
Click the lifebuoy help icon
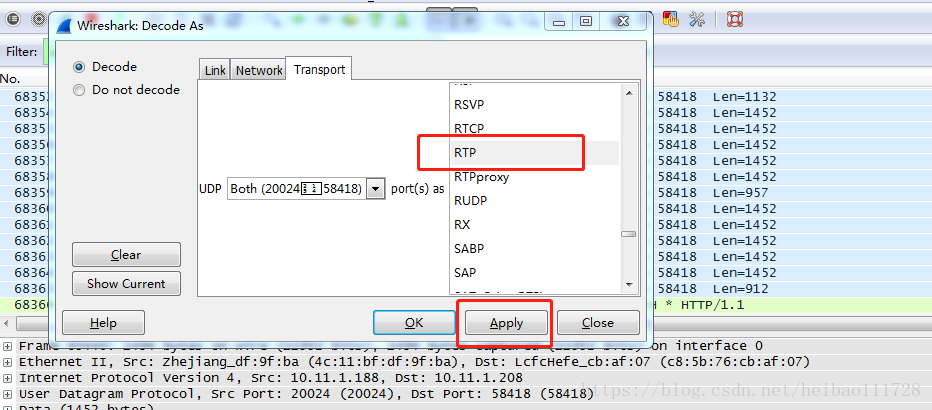tap(735, 19)
